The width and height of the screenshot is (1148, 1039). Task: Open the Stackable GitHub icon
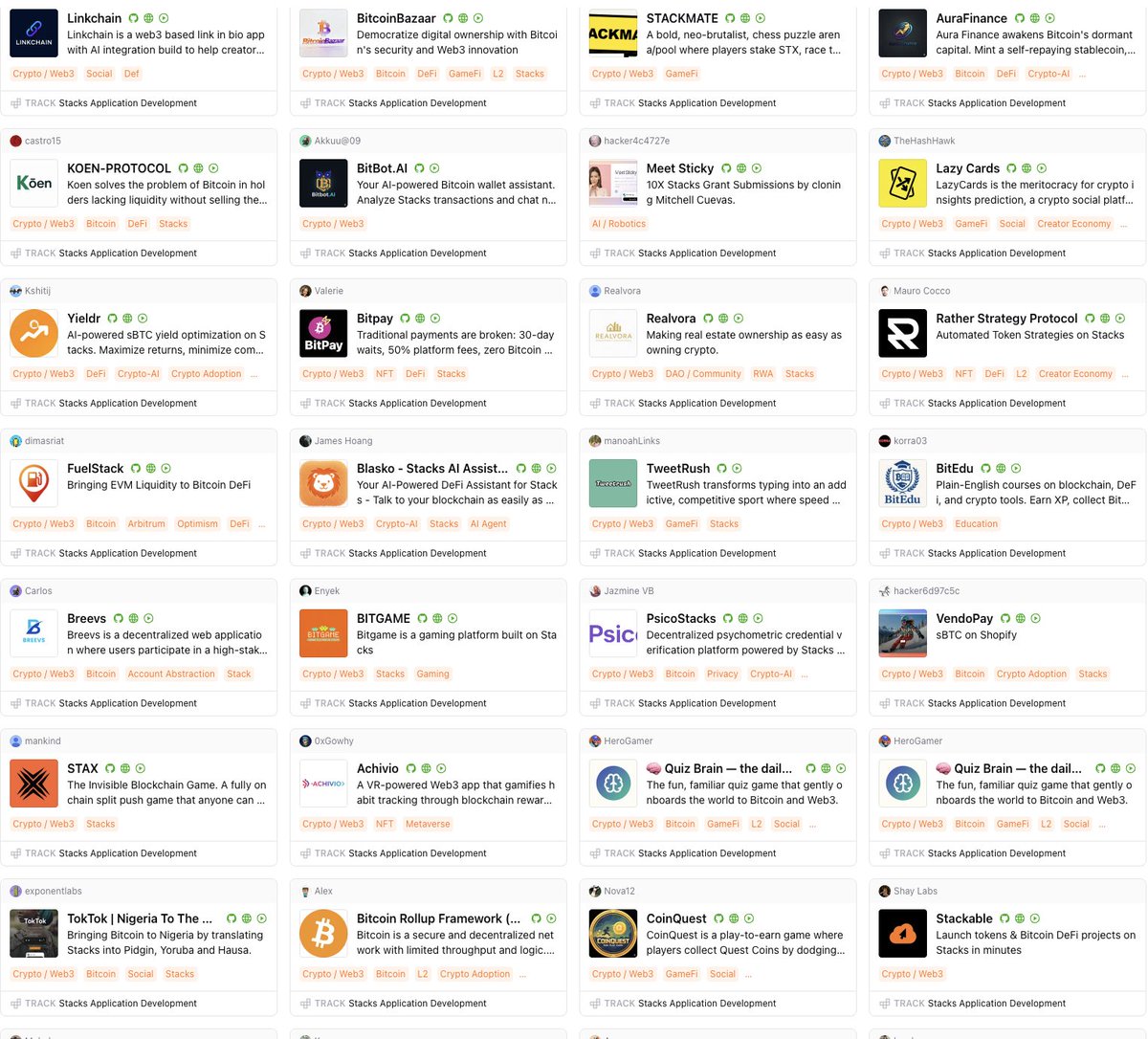pyautogui.click(x=1004, y=918)
